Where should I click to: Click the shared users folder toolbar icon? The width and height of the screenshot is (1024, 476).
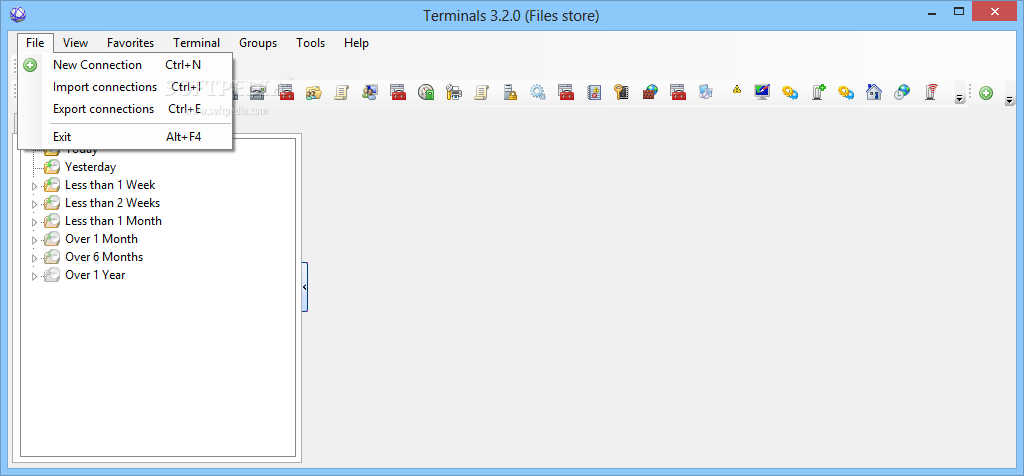point(314,93)
